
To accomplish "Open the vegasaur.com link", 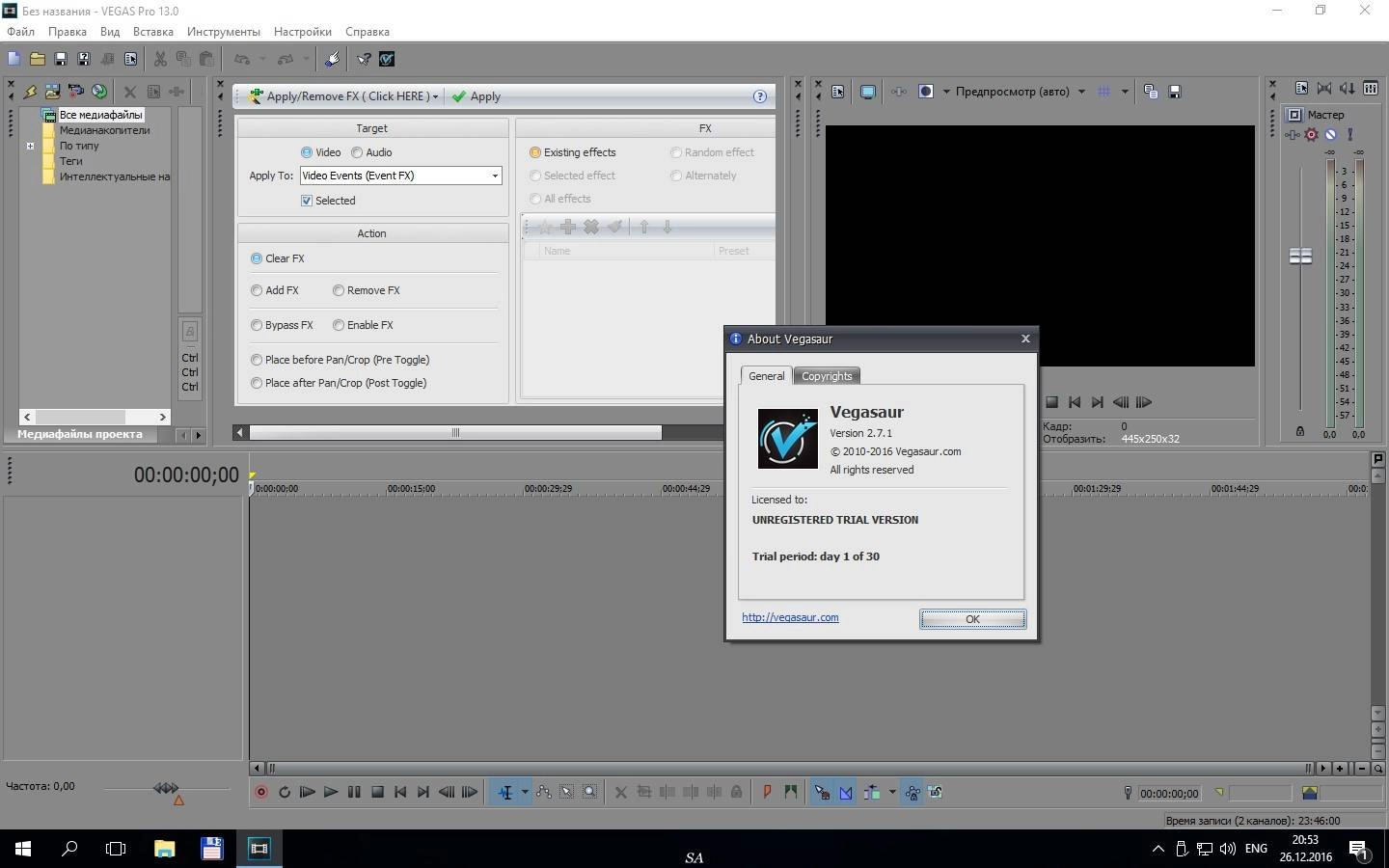I will click(790, 617).
